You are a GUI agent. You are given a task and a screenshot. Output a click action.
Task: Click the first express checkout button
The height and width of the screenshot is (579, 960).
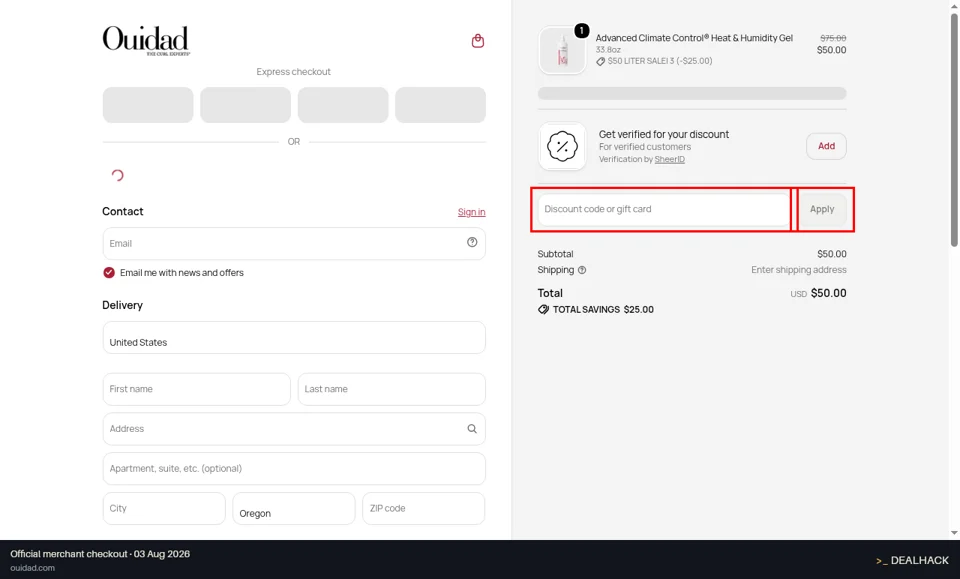point(148,105)
